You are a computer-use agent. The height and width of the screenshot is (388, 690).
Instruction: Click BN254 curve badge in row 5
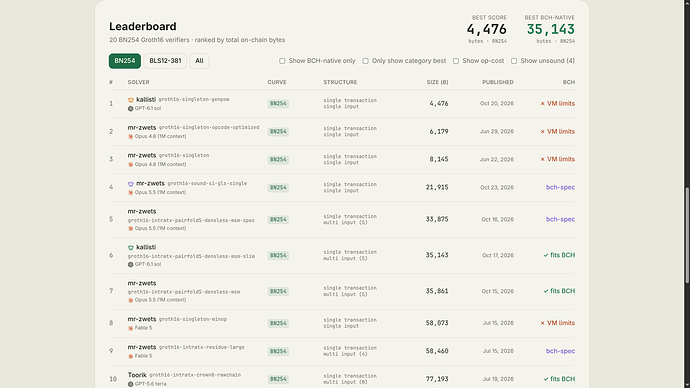pos(278,220)
